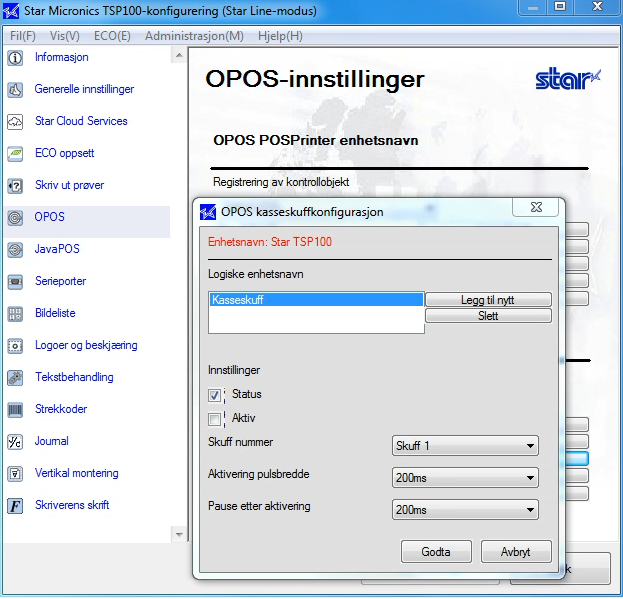Open Skriv ut prøver page
Image resolution: width=623 pixels, height=599 pixels.
point(69,185)
